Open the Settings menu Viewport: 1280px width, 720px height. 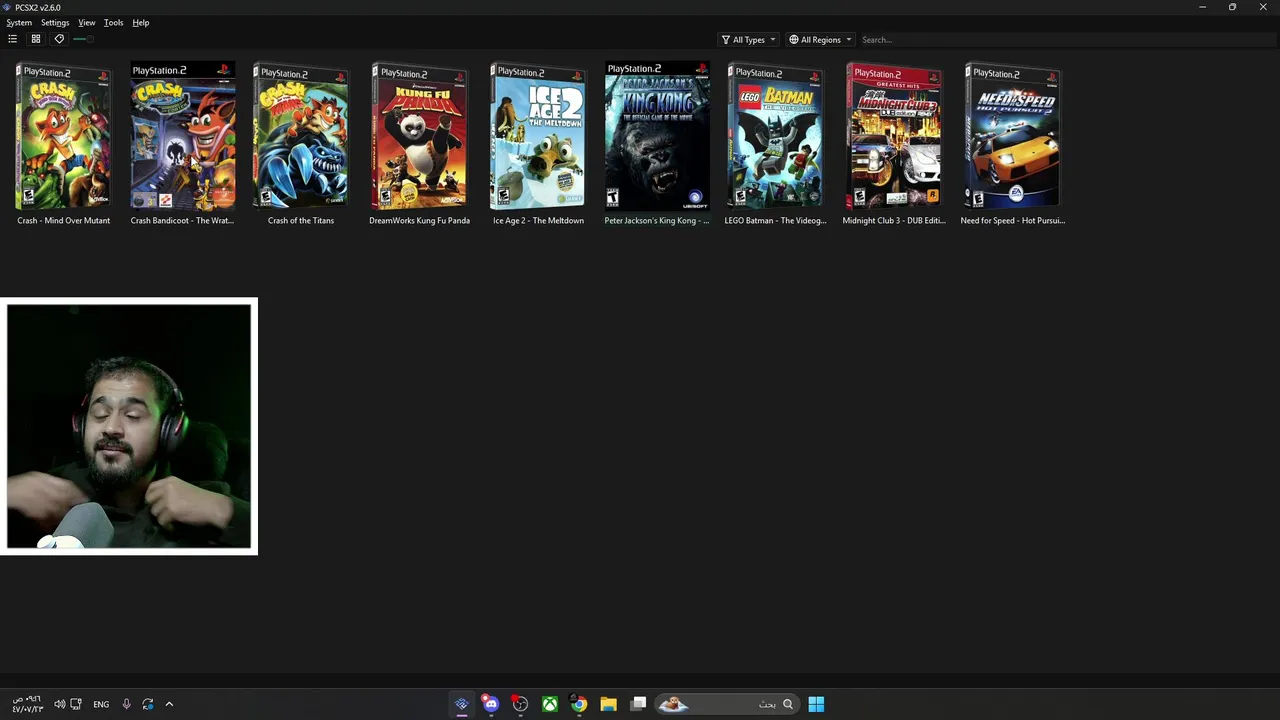(x=55, y=23)
